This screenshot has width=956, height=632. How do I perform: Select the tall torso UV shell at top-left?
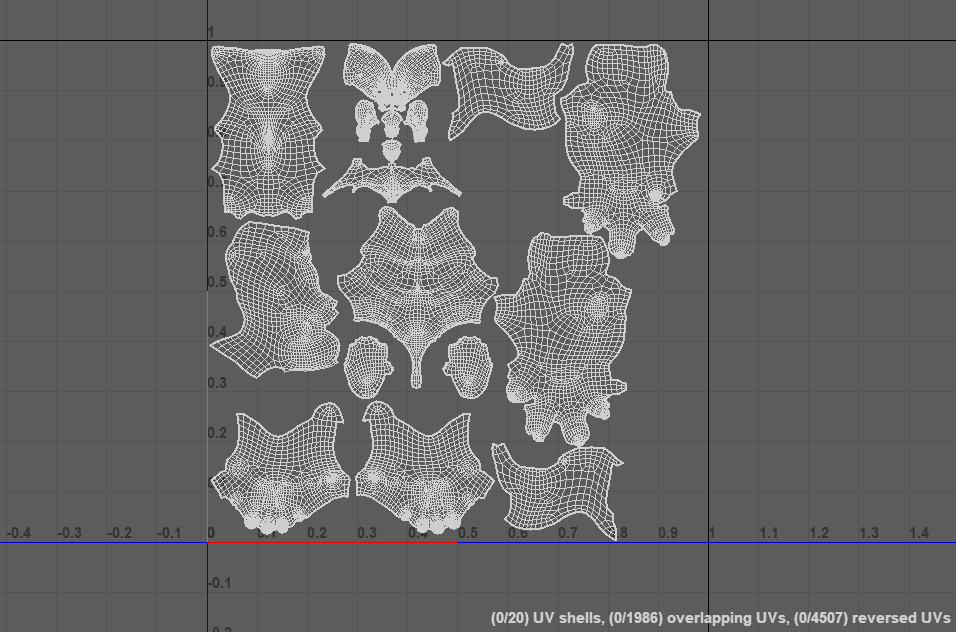[x=266, y=130]
